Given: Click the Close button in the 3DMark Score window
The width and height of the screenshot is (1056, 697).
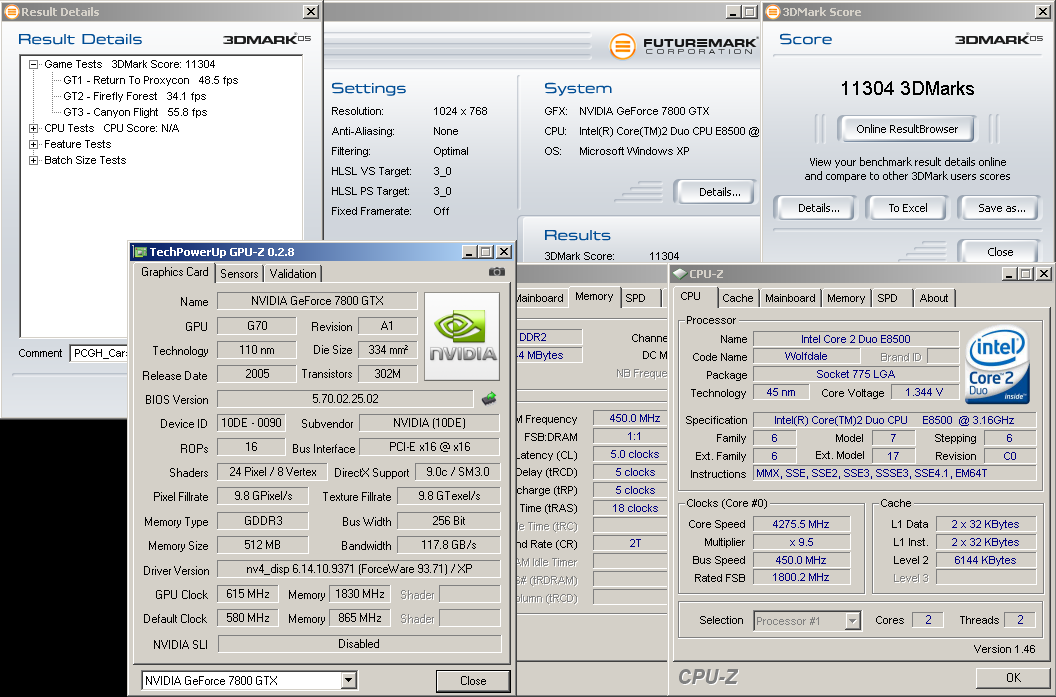Looking at the screenshot, I should [x=999, y=252].
